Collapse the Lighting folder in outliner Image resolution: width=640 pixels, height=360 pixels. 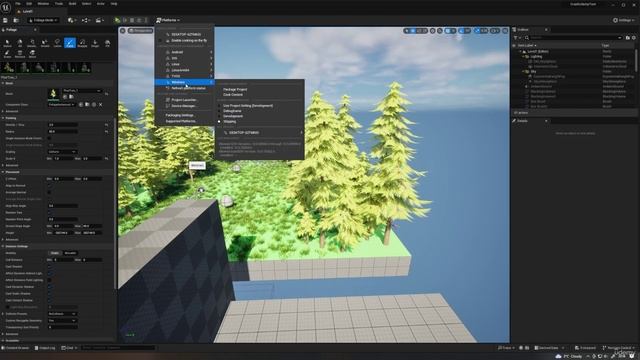click(x=524, y=56)
